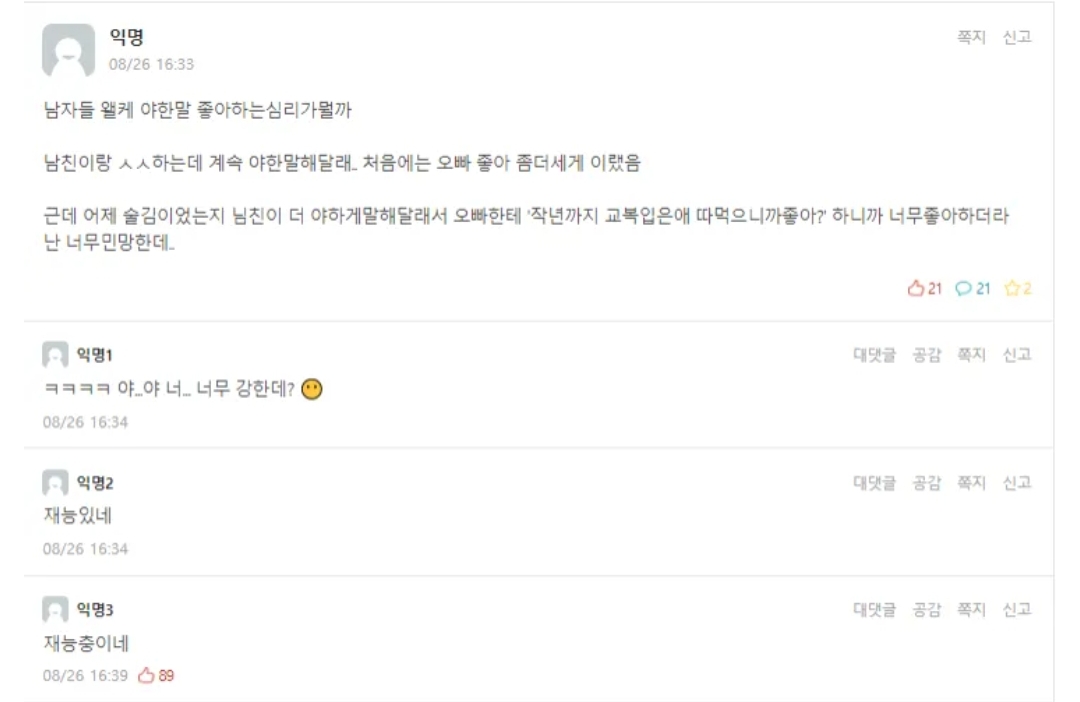Click the original poster's avatar image

(68, 50)
